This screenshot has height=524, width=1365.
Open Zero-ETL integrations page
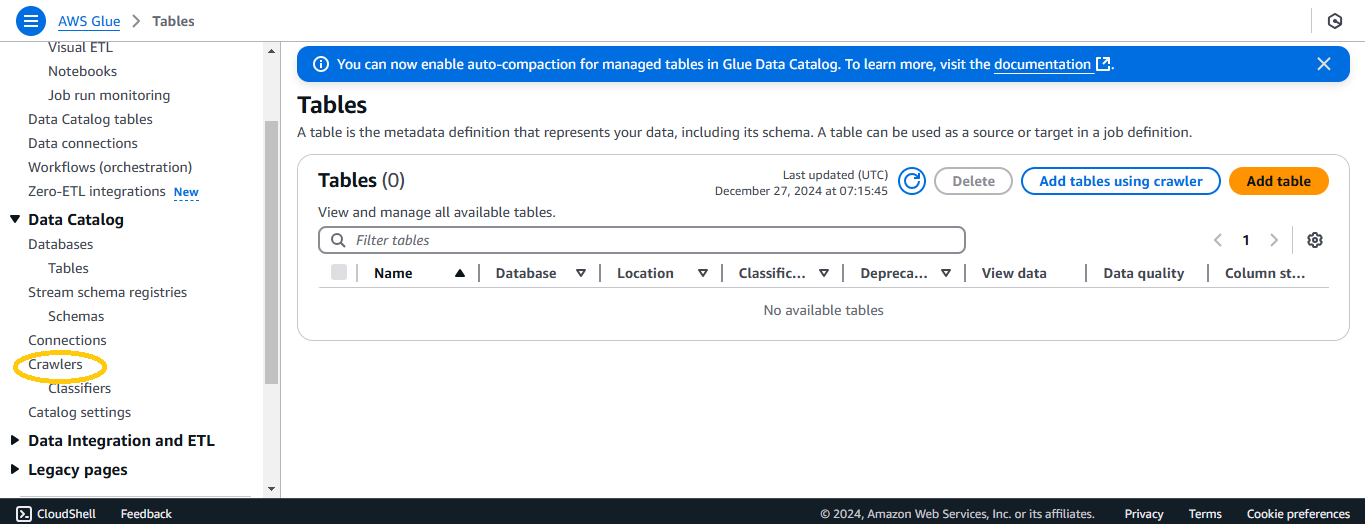pos(97,191)
